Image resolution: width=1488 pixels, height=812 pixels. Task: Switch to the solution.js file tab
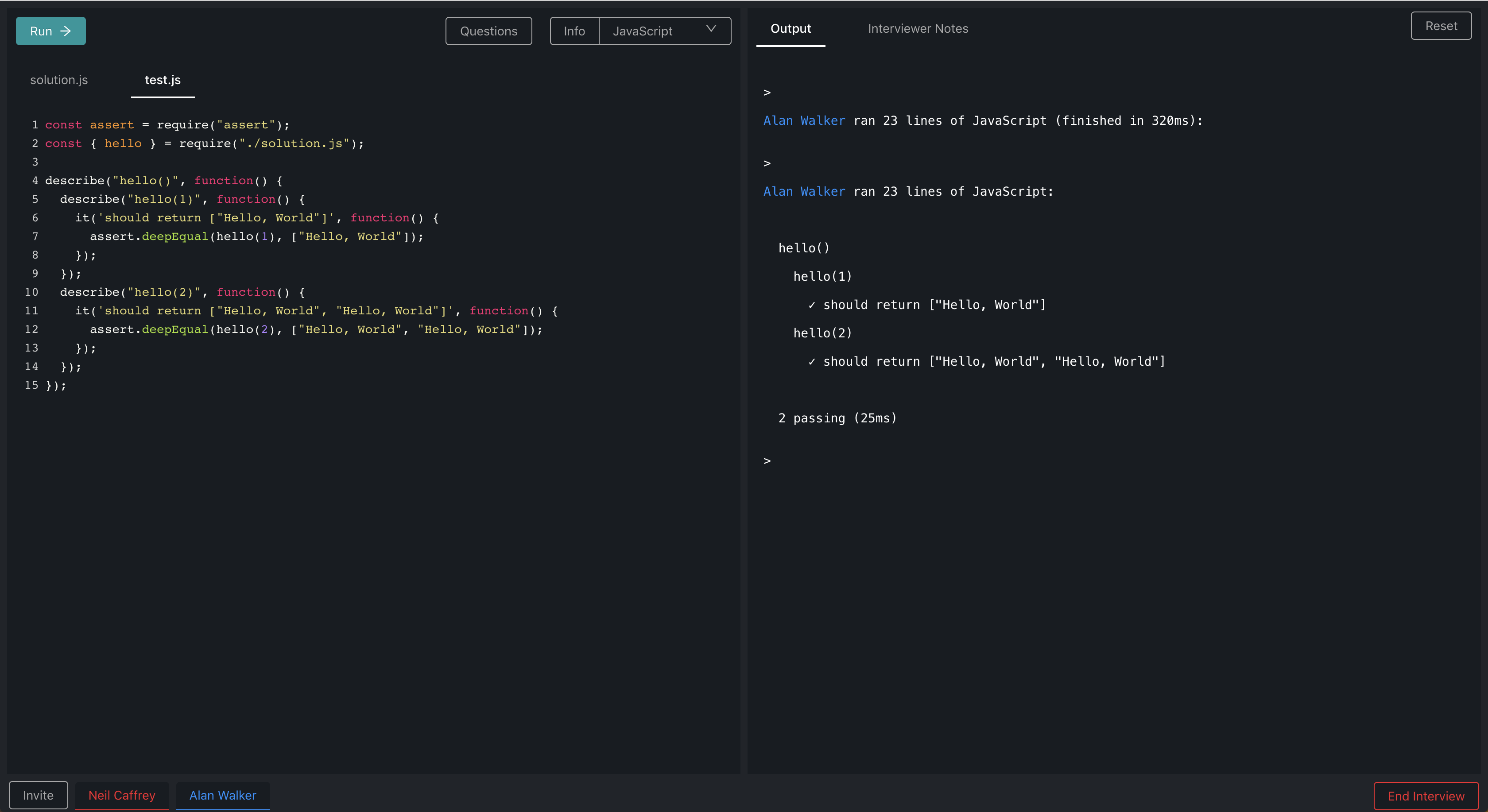[59, 80]
